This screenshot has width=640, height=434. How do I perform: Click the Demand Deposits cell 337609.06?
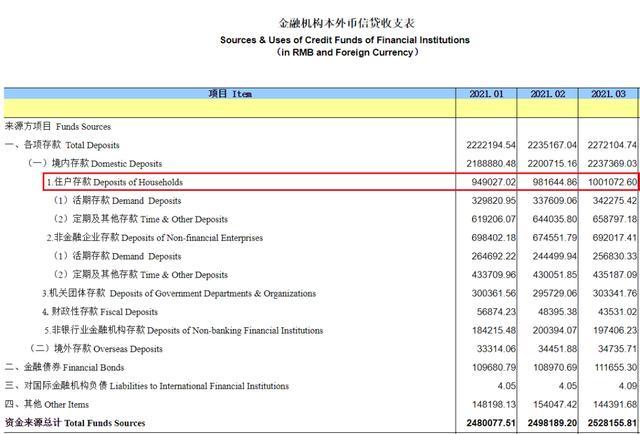pyautogui.click(x=555, y=200)
